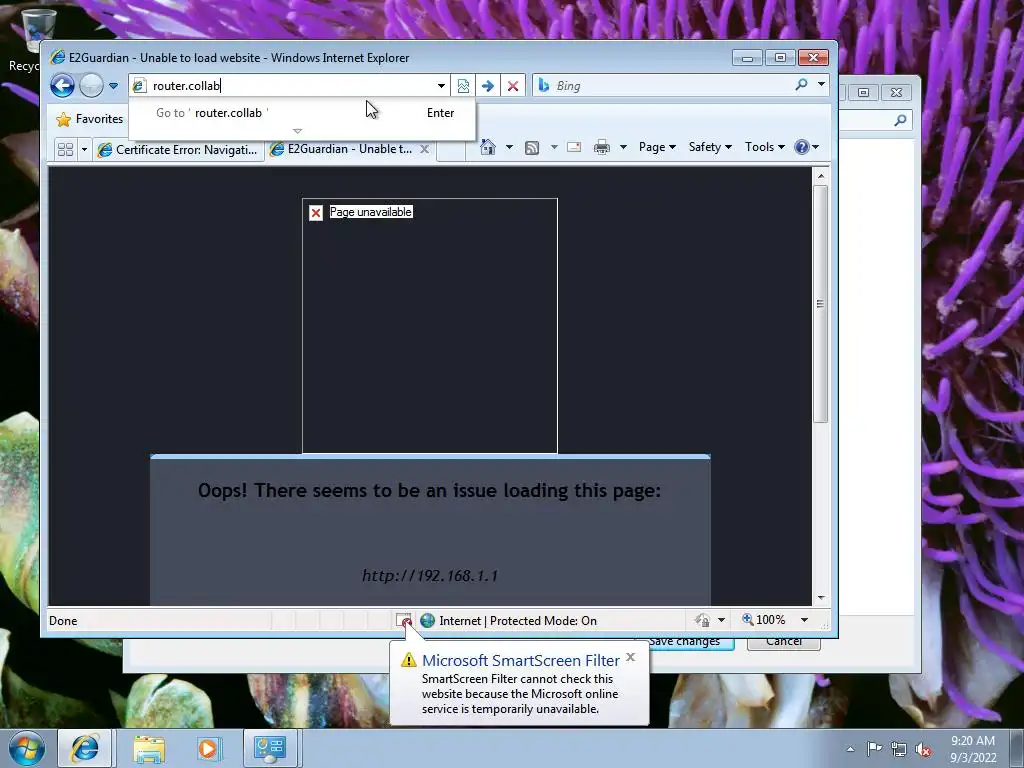
Task: Click the Print icon
Action: [x=601, y=147]
